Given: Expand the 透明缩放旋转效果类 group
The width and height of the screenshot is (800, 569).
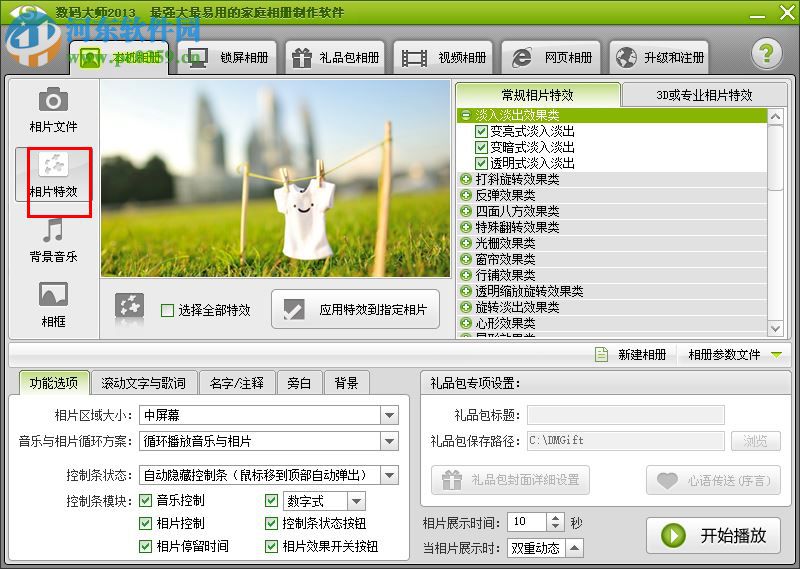Looking at the screenshot, I should point(465,291).
